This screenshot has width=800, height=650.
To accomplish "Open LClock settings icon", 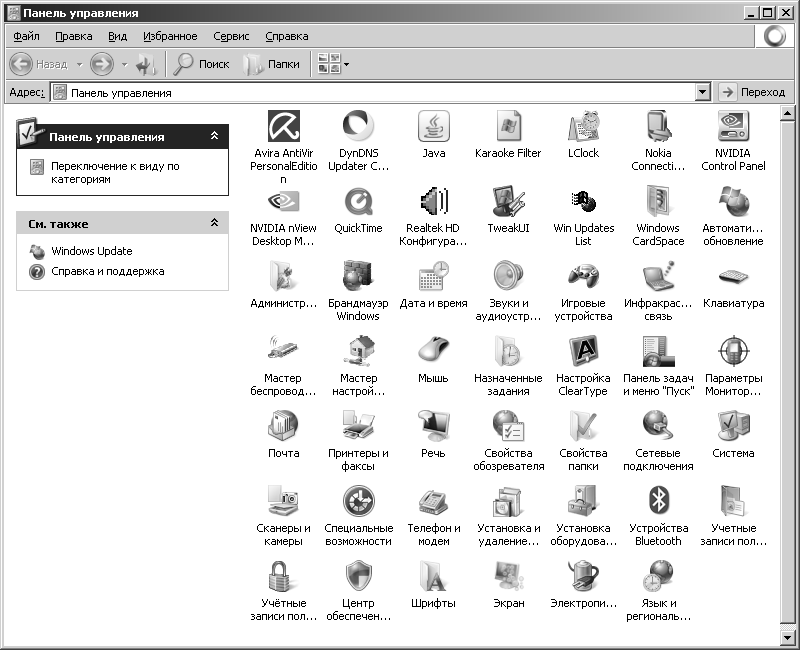I will [x=583, y=126].
